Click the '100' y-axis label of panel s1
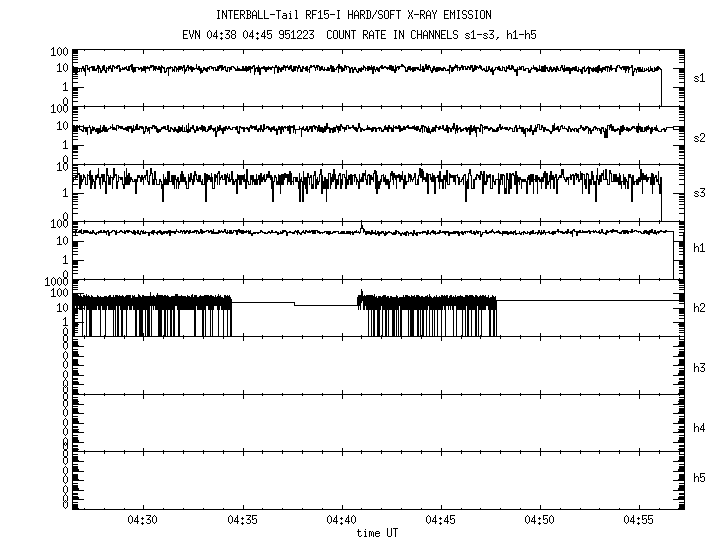 coord(59,51)
